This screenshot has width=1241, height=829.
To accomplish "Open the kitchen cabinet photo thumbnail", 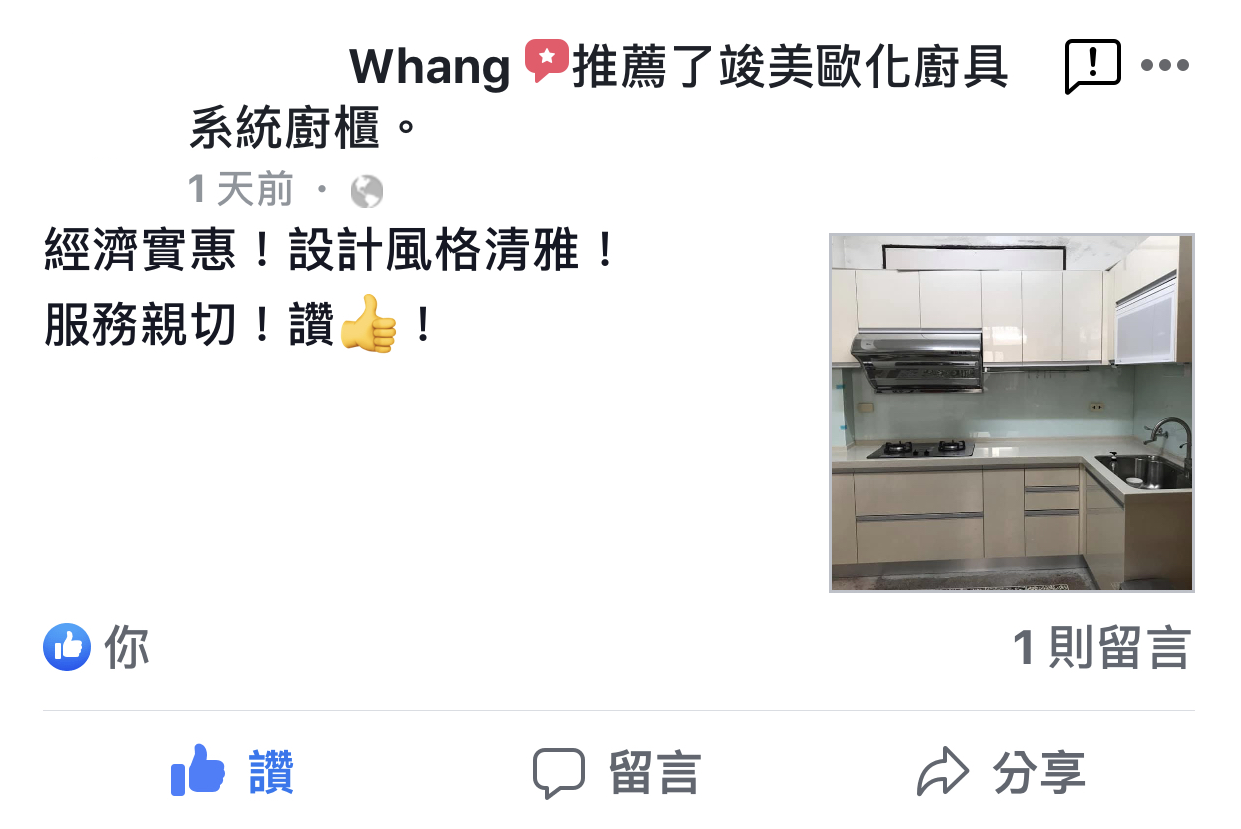I will pyautogui.click(x=1012, y=413).
